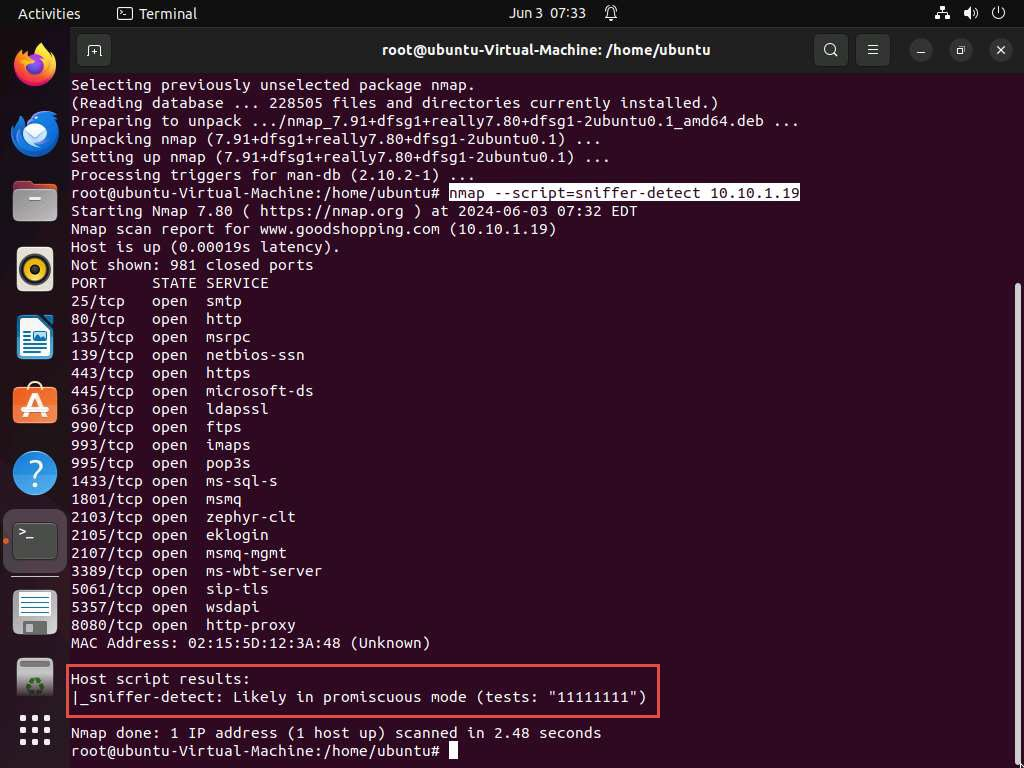The height and width of the screenshot is (768, 1024).
Task: Open the text editor from dock
Action: 35,609
